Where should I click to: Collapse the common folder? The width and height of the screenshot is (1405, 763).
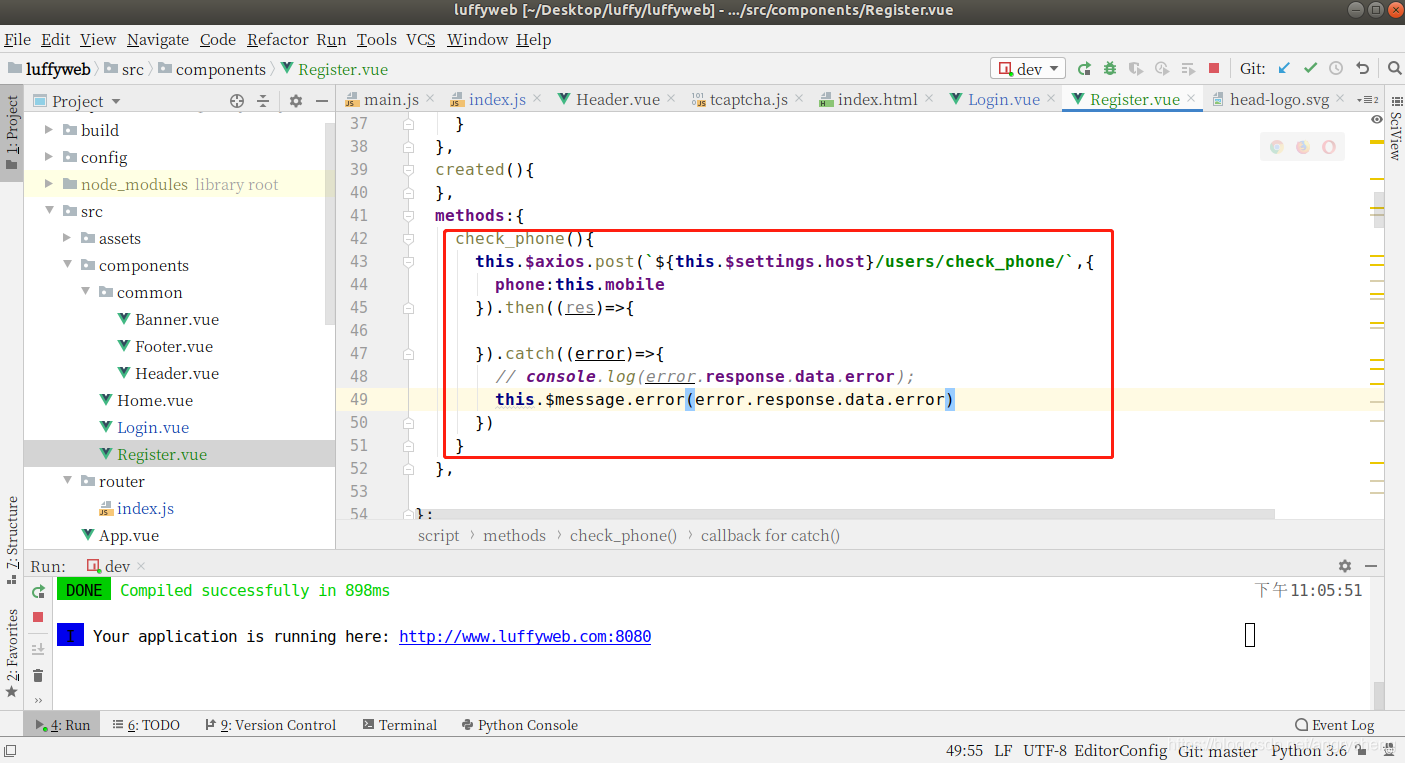86,292
